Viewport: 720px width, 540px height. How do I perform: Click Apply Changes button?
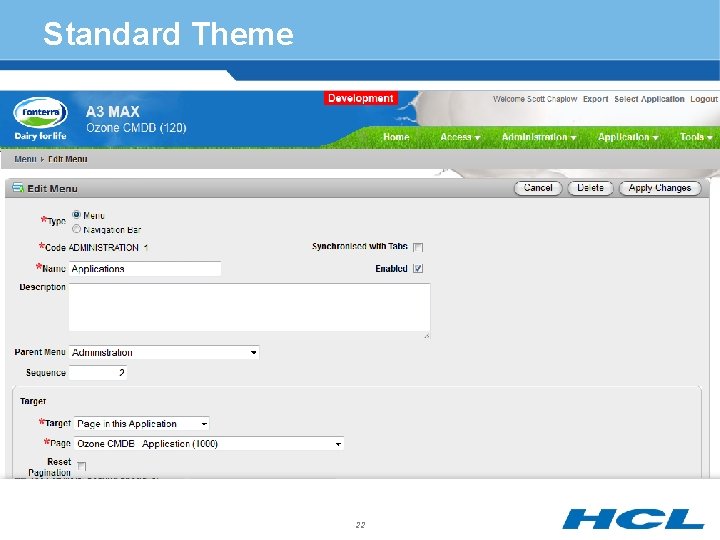pyautogui.click(x=660, y=188)
